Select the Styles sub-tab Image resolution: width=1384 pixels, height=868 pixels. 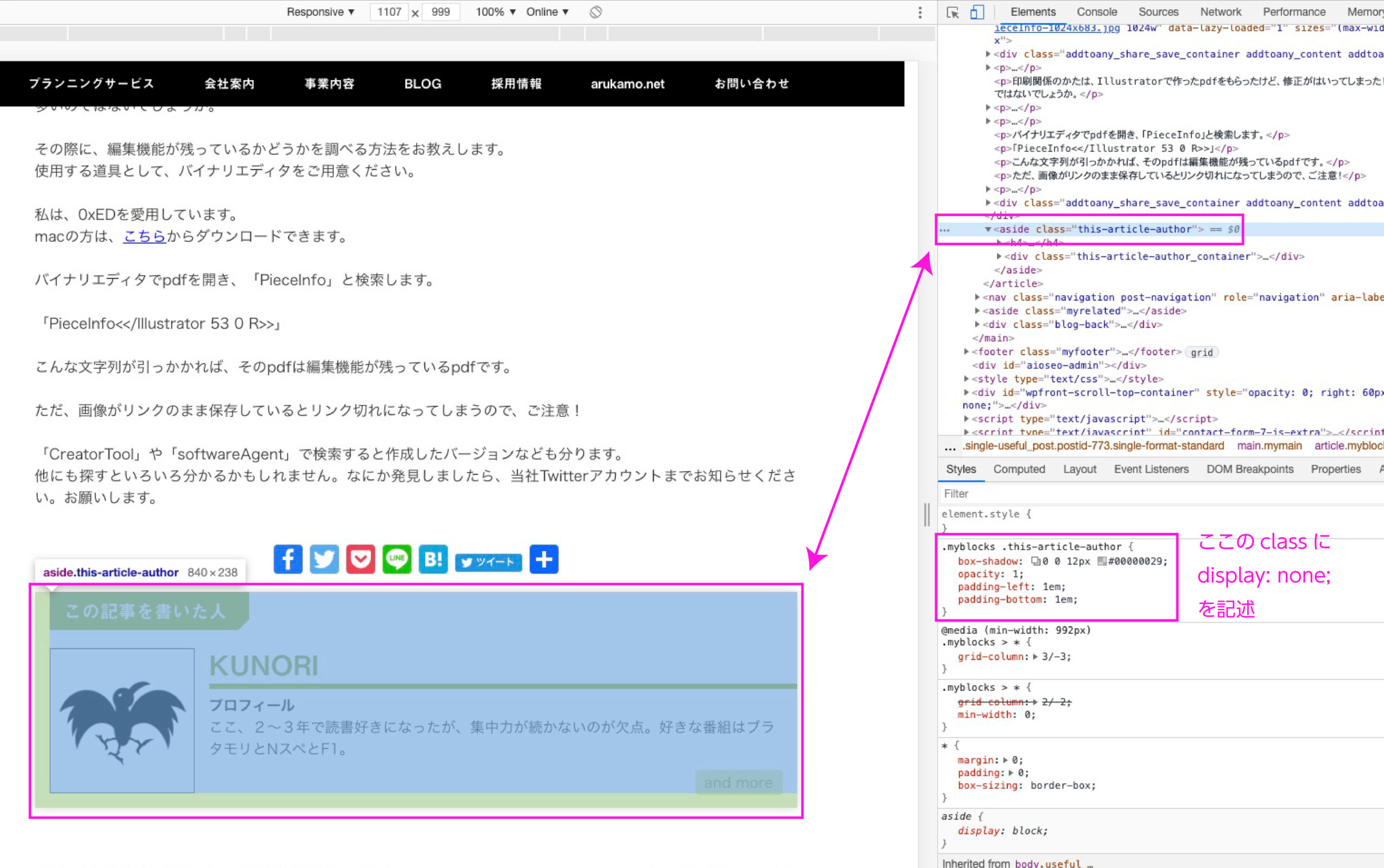point(961,470)
